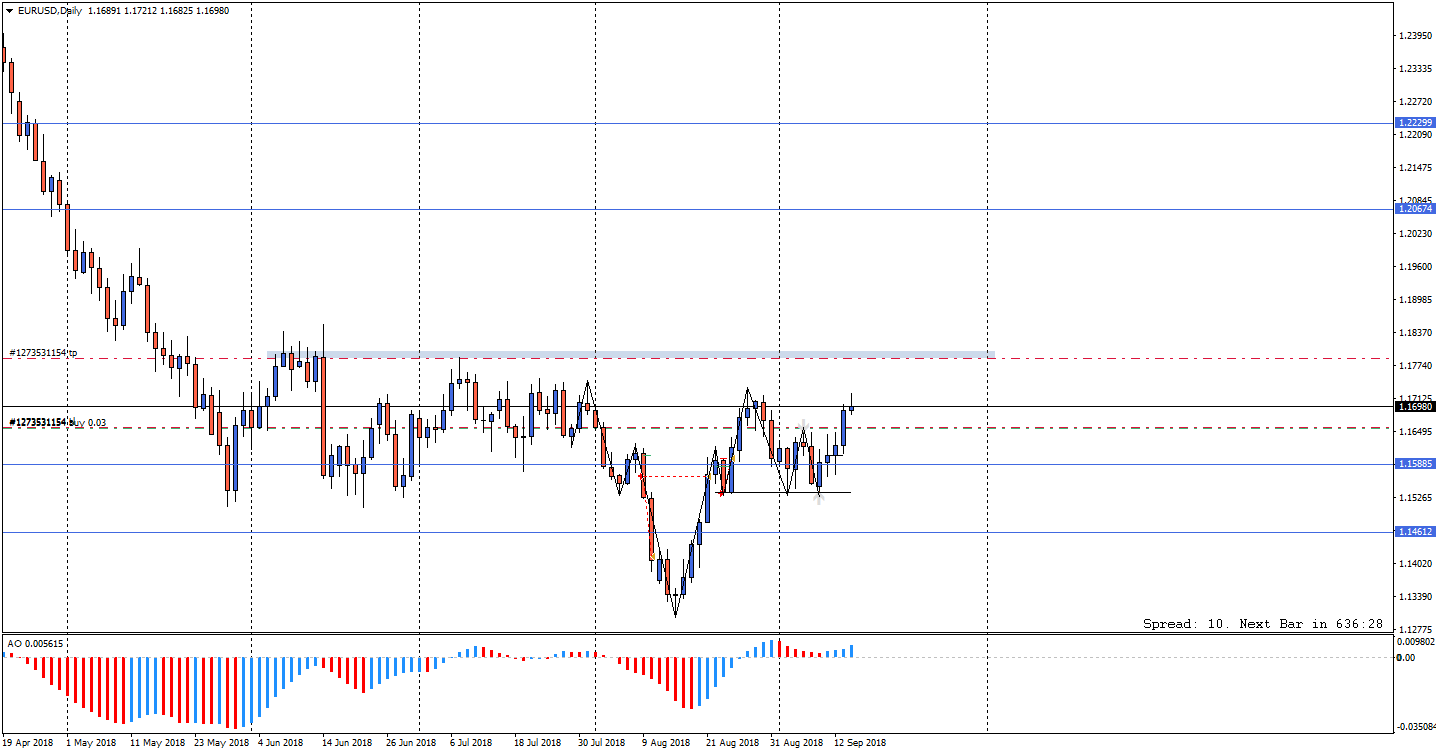
Task: Click the 9 Aug 2018 date label
Action: [666, 743]
